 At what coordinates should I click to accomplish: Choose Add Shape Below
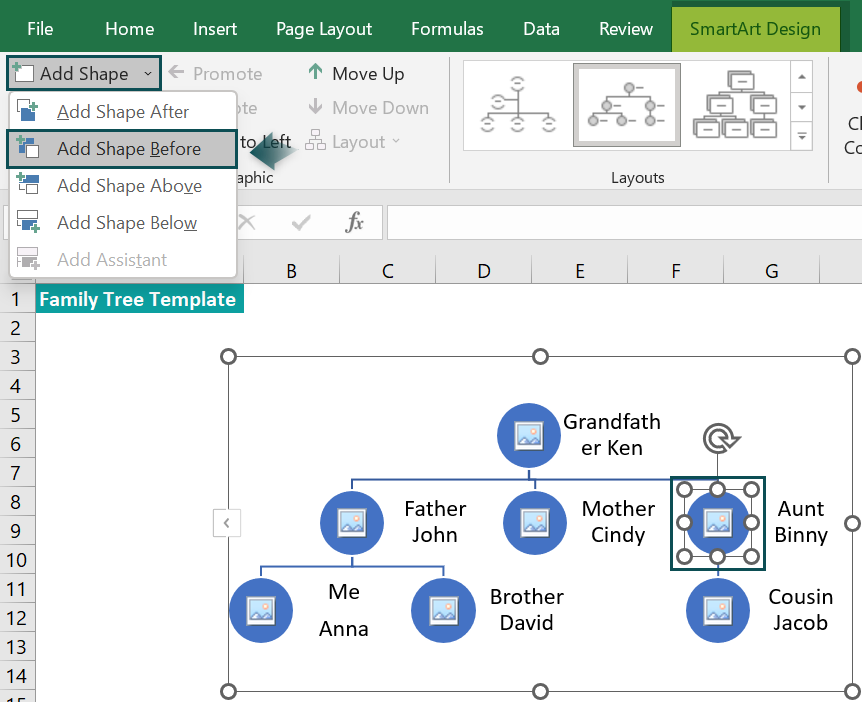[x=123, y=223]
